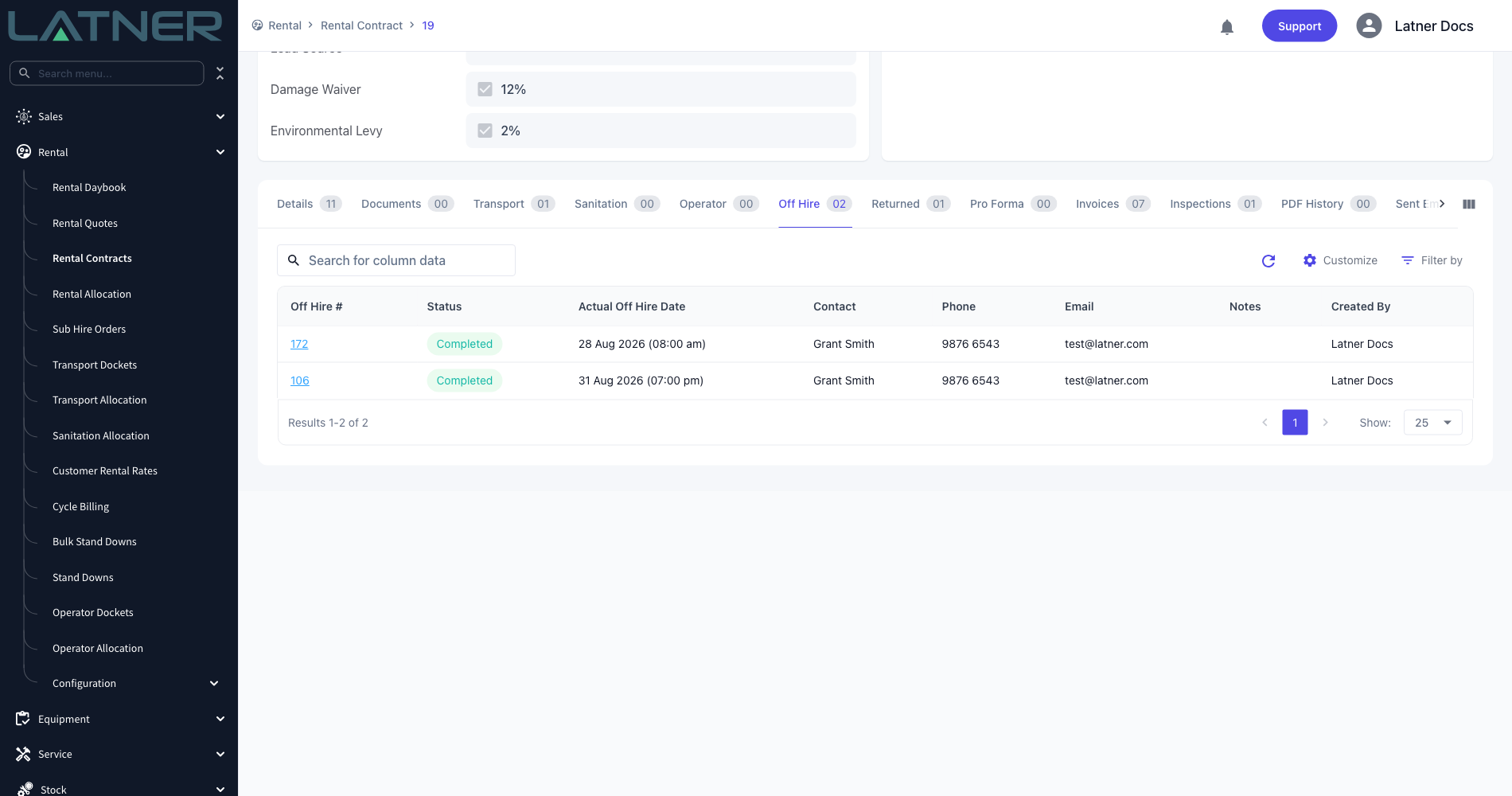Click the Sales sidebar icon
The height and width of the screenshot is (796, 1512).
pos(24,116)
